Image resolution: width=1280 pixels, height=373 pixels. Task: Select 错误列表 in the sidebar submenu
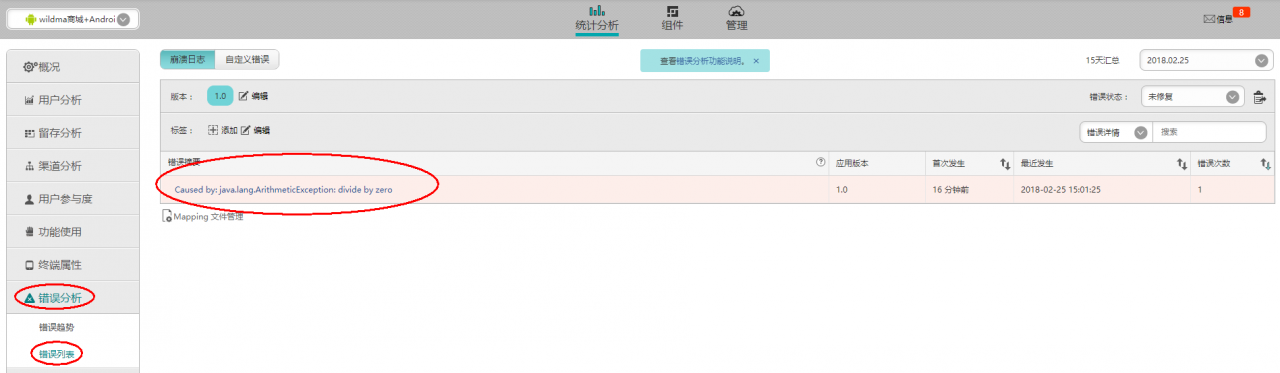click(56, 354)
